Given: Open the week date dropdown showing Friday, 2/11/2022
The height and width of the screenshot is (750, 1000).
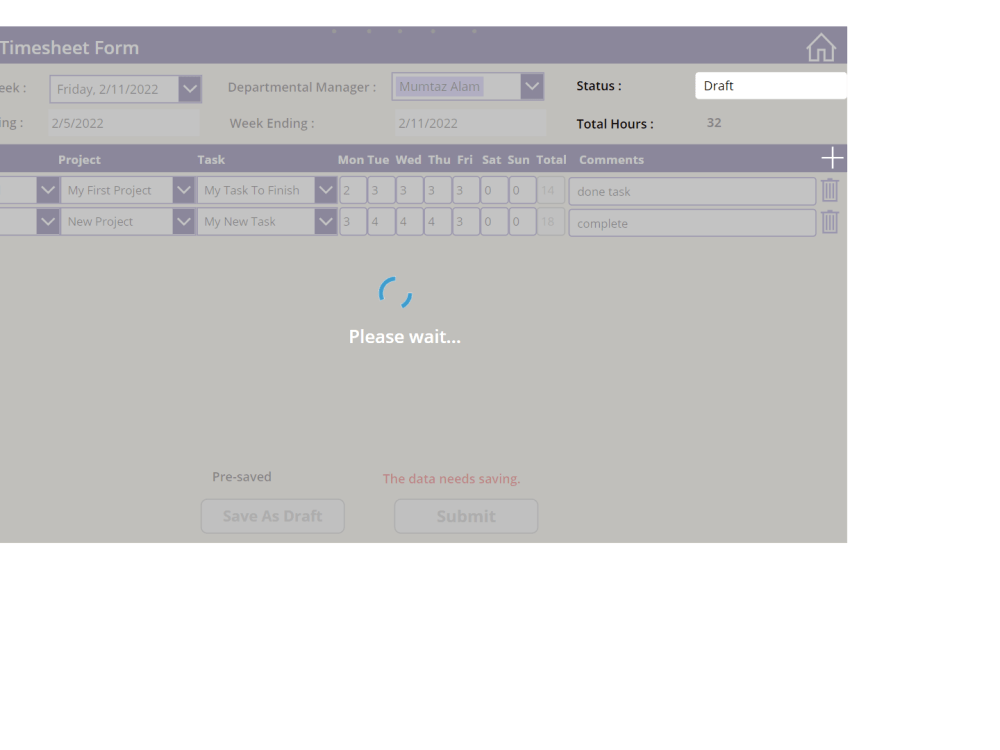Looking at the screenshot, I should tap(190, 89).
